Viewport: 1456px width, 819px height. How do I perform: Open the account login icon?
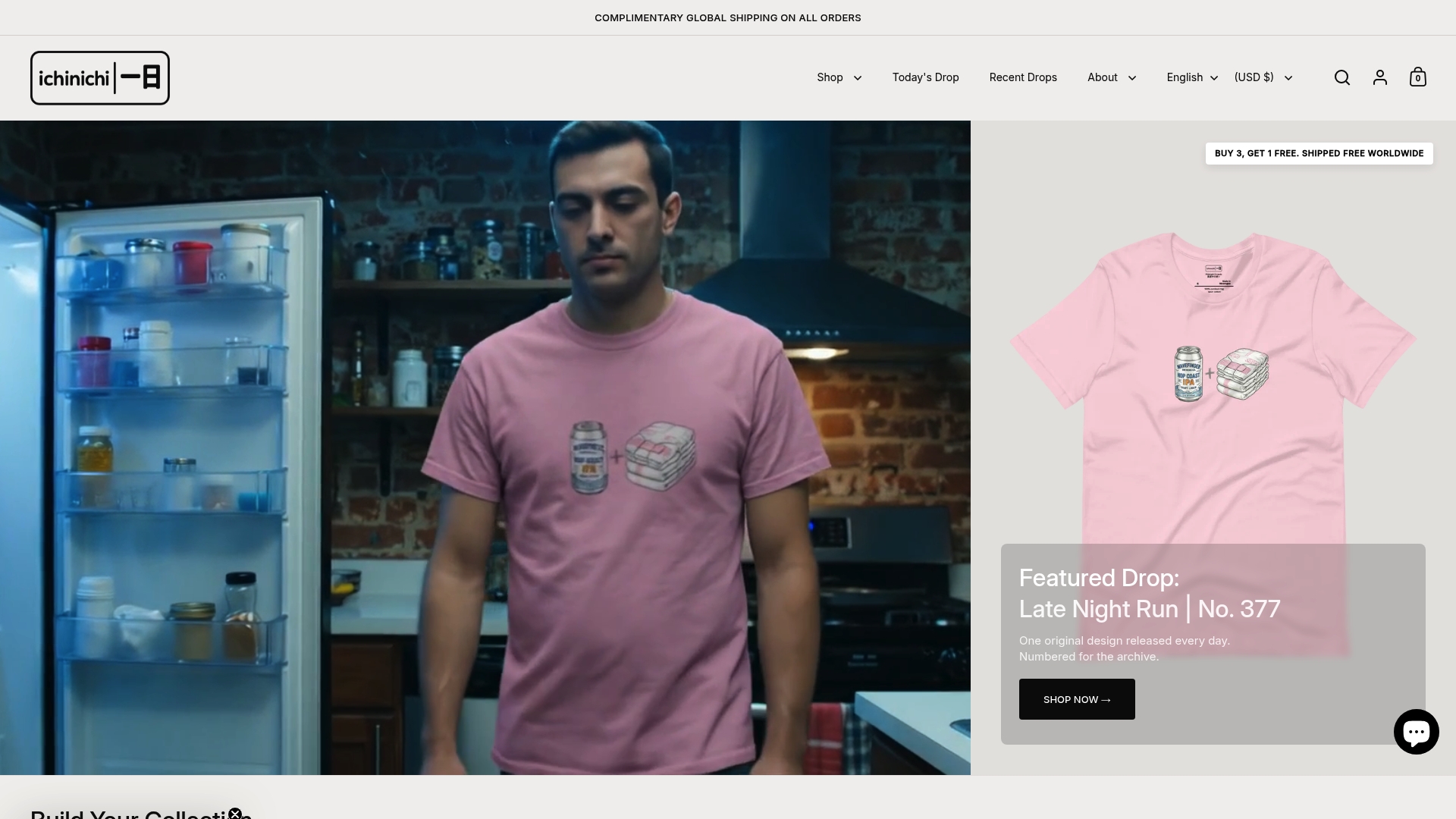1380,77
